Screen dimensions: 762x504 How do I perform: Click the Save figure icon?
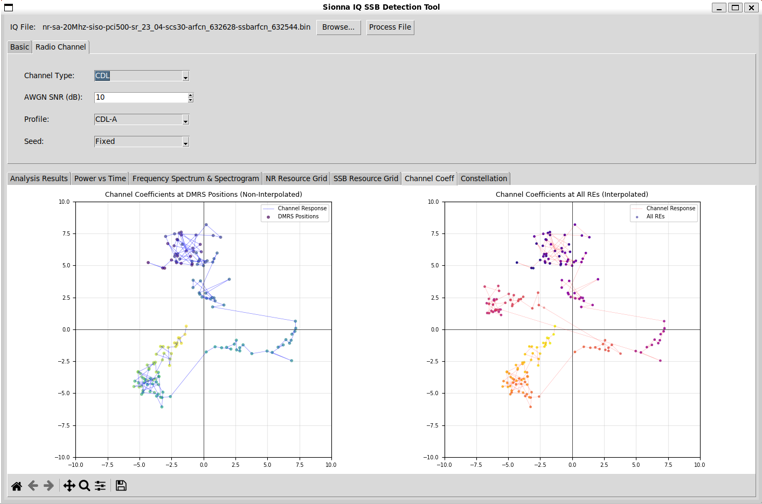[121, 486]
